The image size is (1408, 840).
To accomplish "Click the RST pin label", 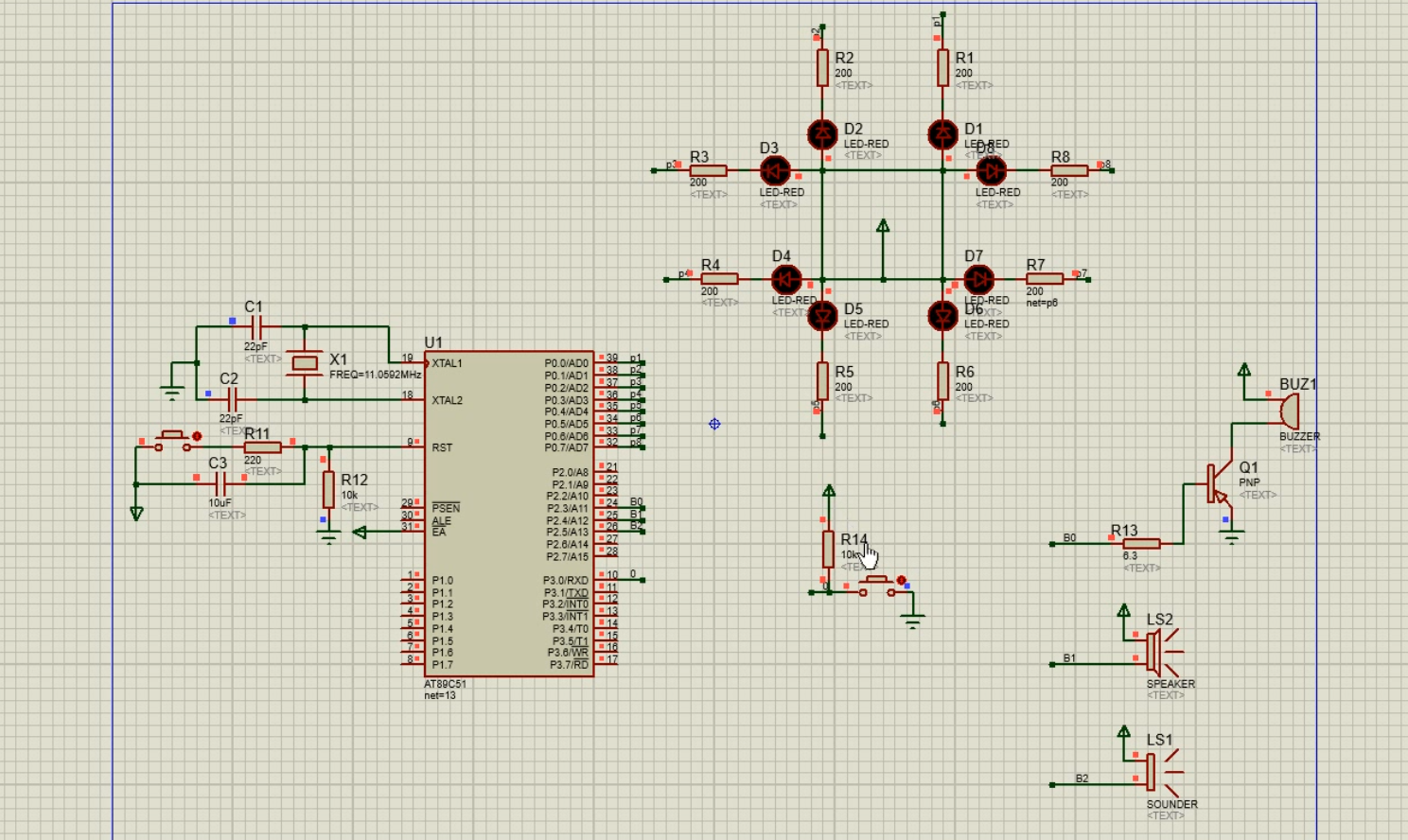I will (x=442, y=447).
